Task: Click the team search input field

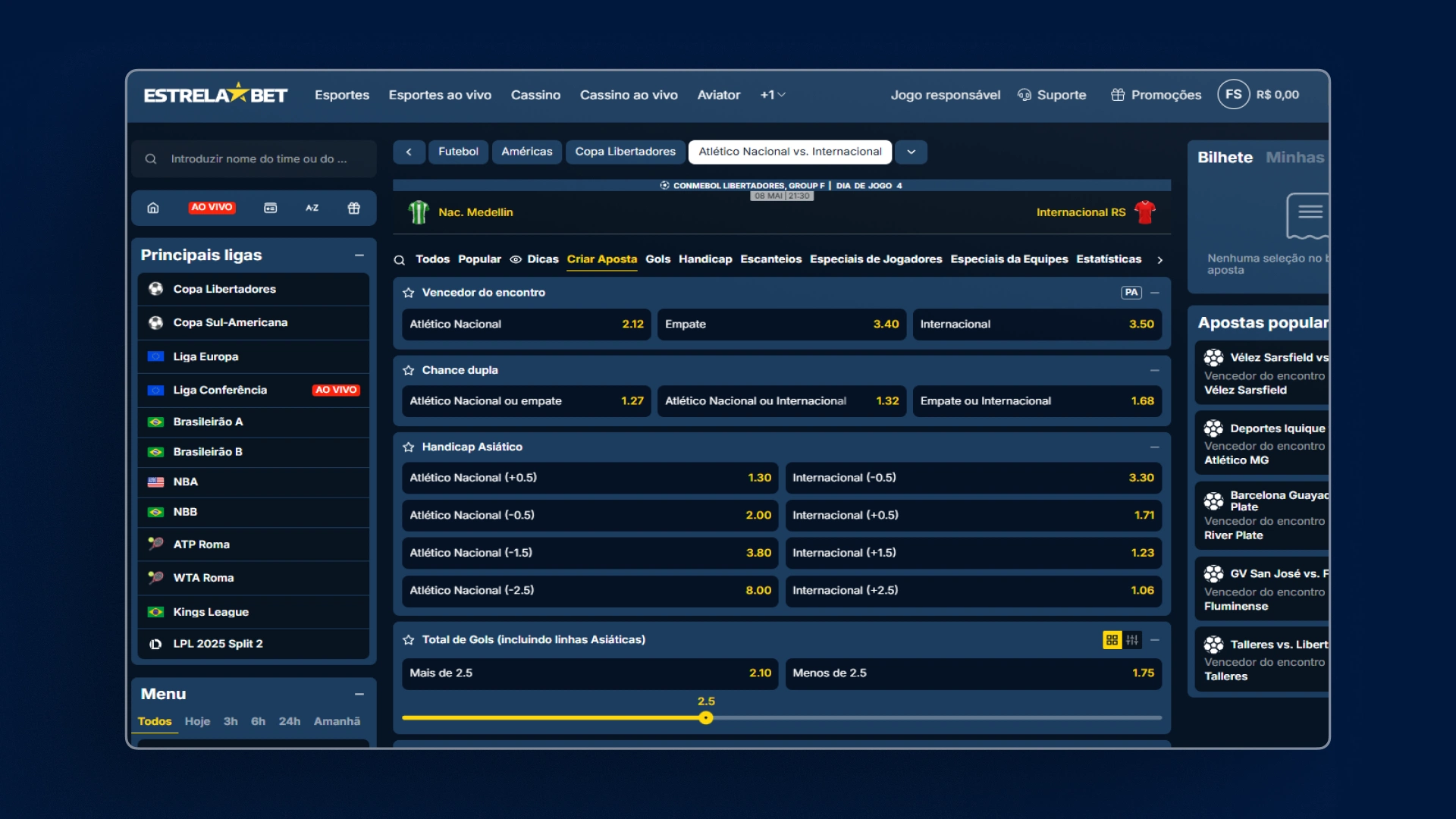Action: pos(254,158)
